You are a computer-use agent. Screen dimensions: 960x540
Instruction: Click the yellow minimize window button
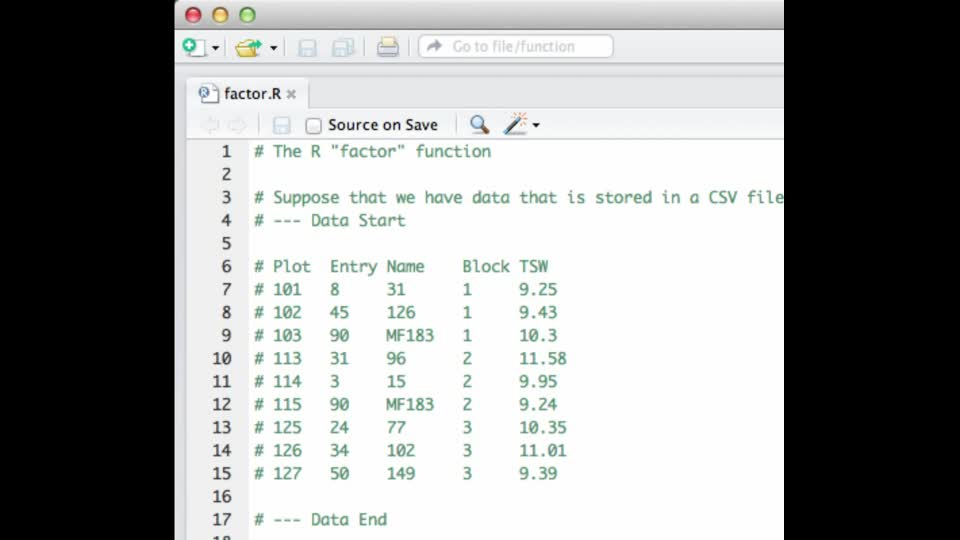click(220, 15)
